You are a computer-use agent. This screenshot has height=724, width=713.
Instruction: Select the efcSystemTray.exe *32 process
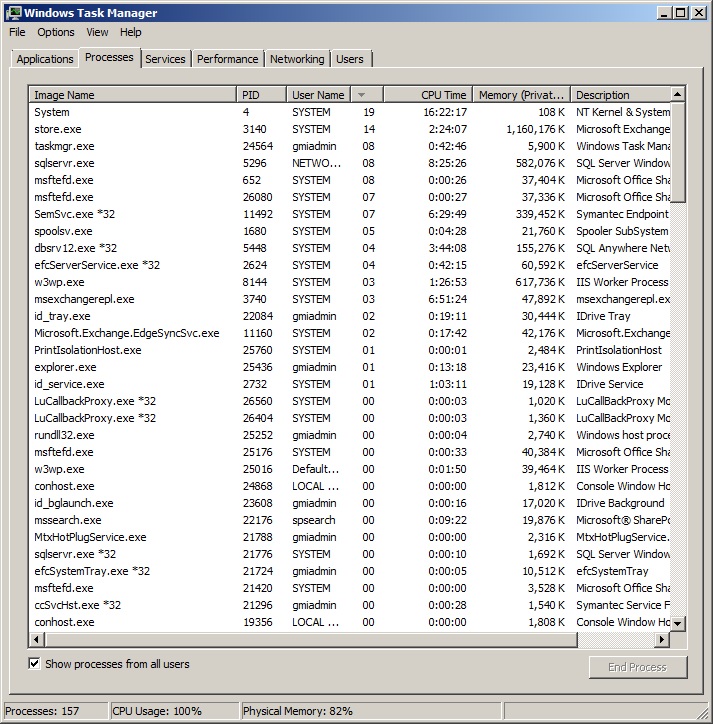(350, 571)
